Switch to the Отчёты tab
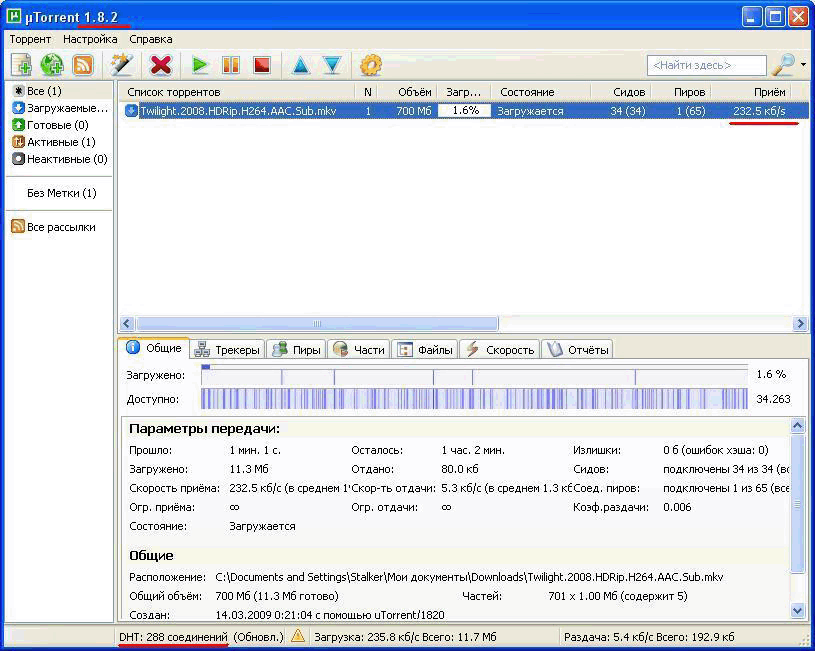Image resolution: width=815 pixels, height=651 pixels. pyautogui.click(x=577, y=350)
